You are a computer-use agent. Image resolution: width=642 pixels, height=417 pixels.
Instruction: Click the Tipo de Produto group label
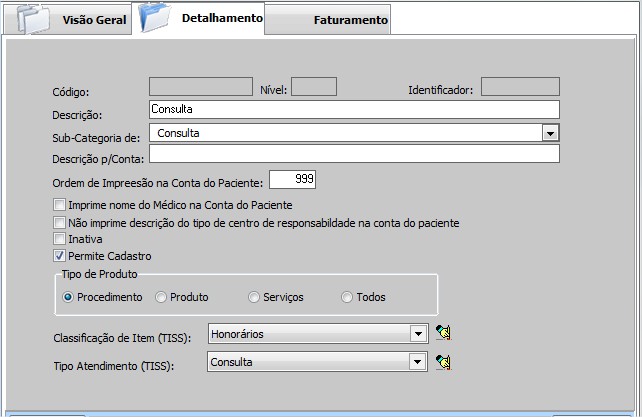tap(99, 274)
